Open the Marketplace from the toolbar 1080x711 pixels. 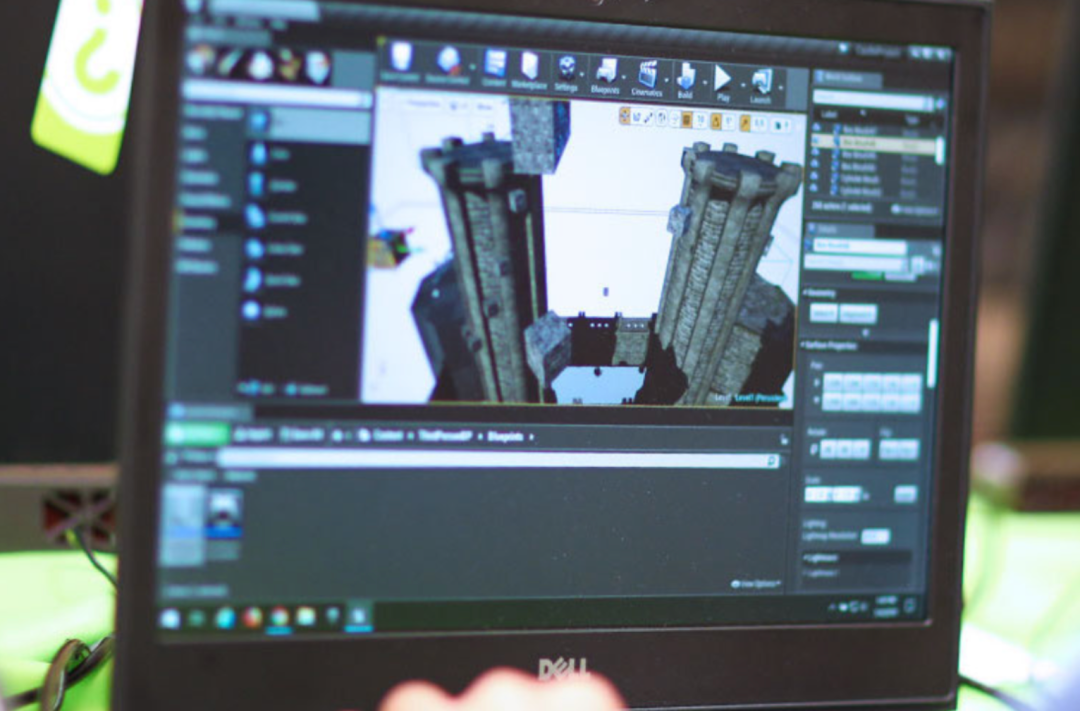coord(529,71)
